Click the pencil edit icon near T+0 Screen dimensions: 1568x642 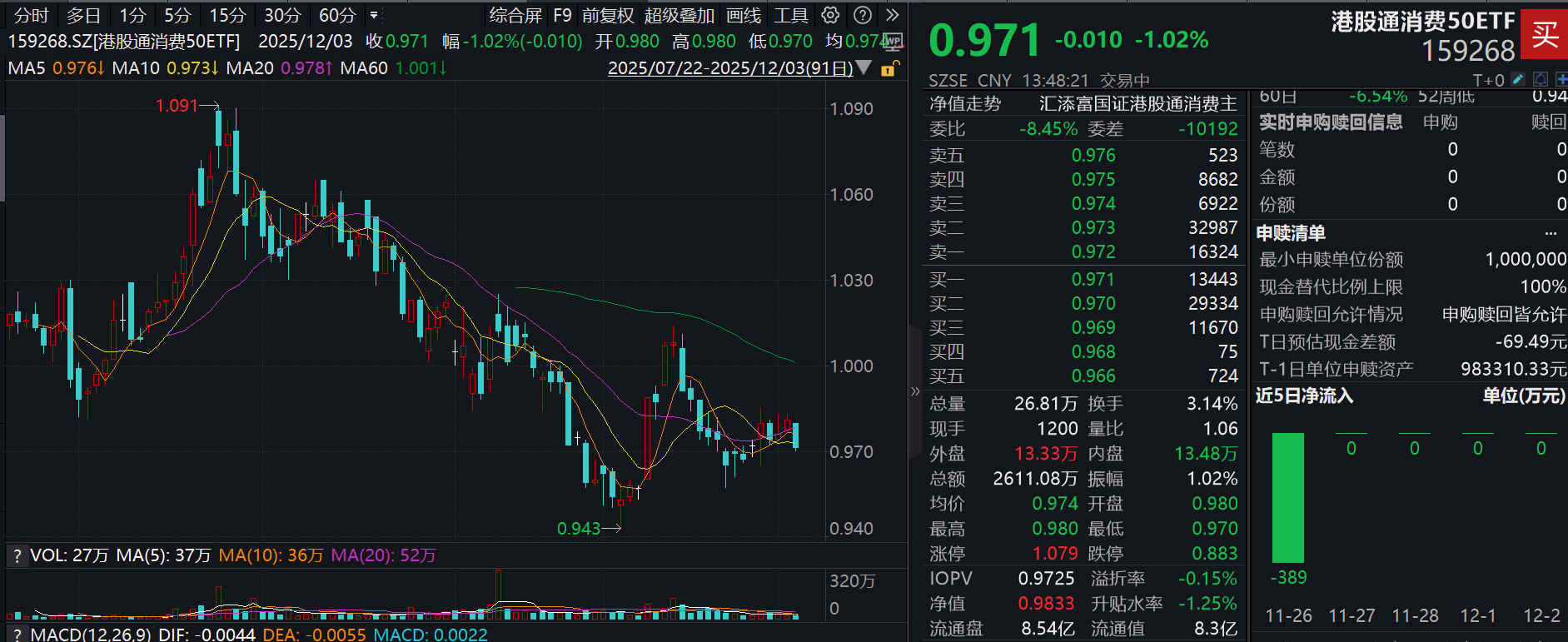coord(1518,79)
